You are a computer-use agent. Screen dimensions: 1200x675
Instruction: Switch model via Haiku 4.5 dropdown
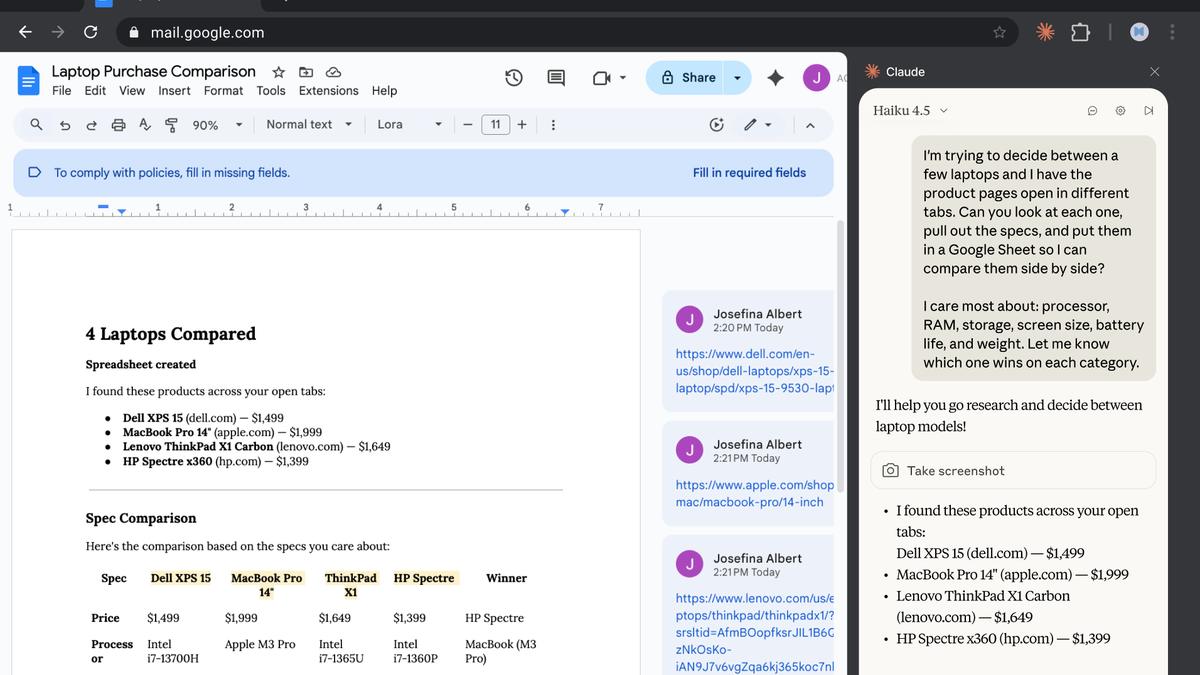pyautogui.click(x=911, y=110)
